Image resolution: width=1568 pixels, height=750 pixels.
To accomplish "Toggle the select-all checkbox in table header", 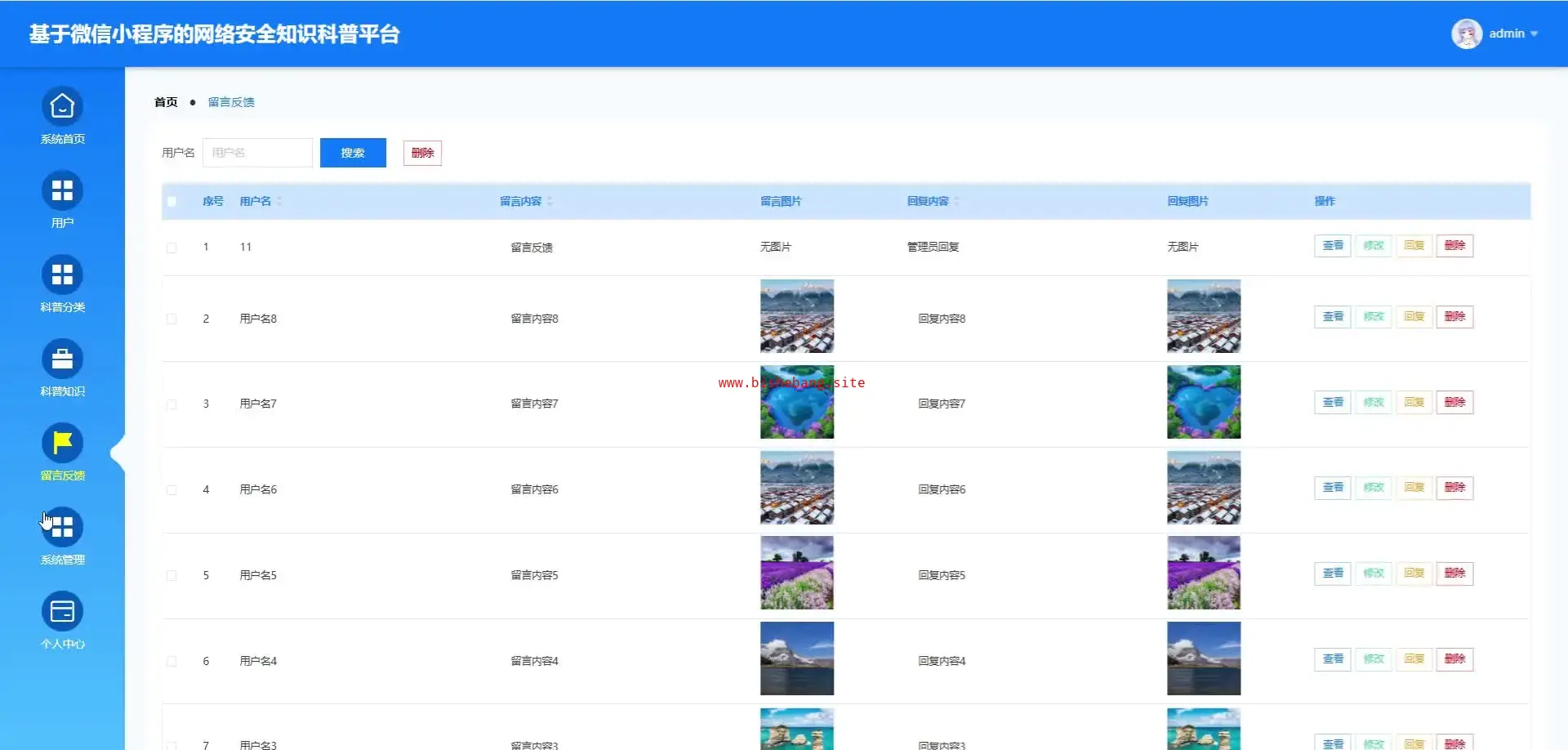I will [171, 202].
